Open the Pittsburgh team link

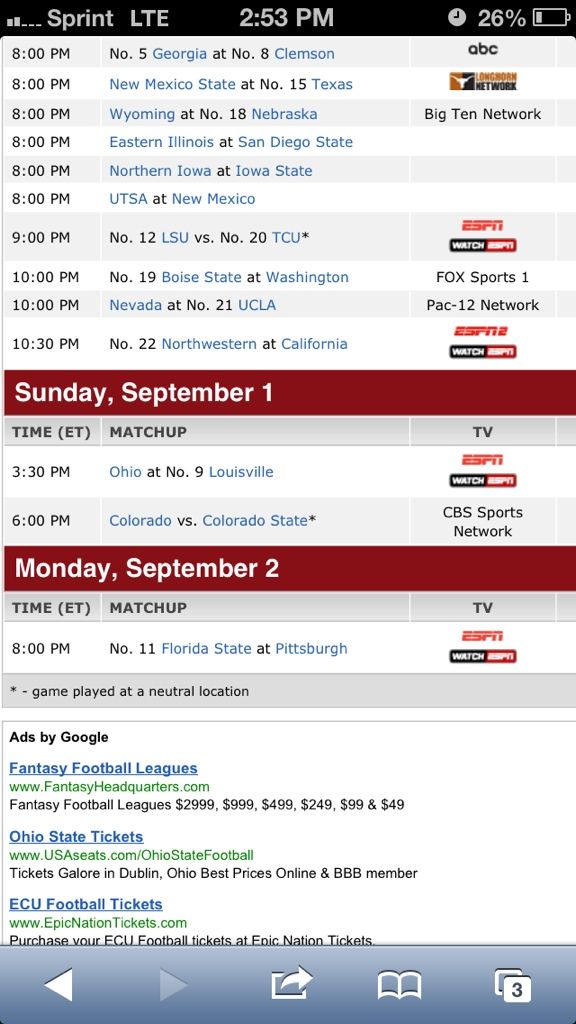(x=311, y=648)
